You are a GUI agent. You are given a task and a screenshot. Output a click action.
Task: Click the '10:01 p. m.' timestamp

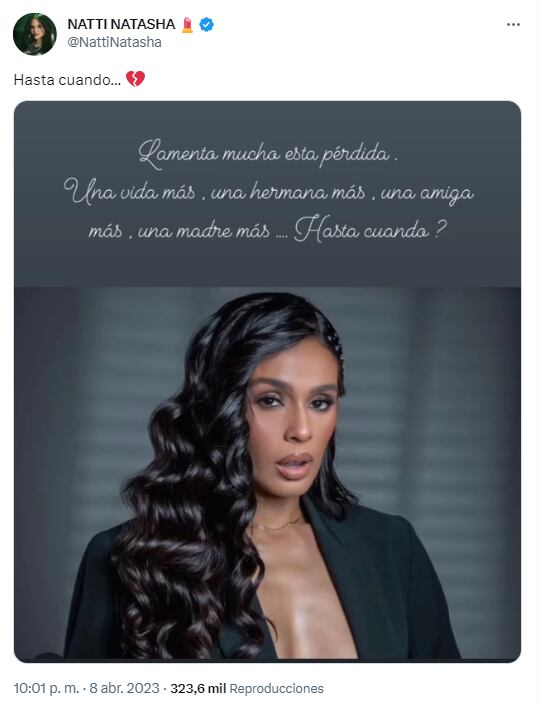(x=46, y=688)
